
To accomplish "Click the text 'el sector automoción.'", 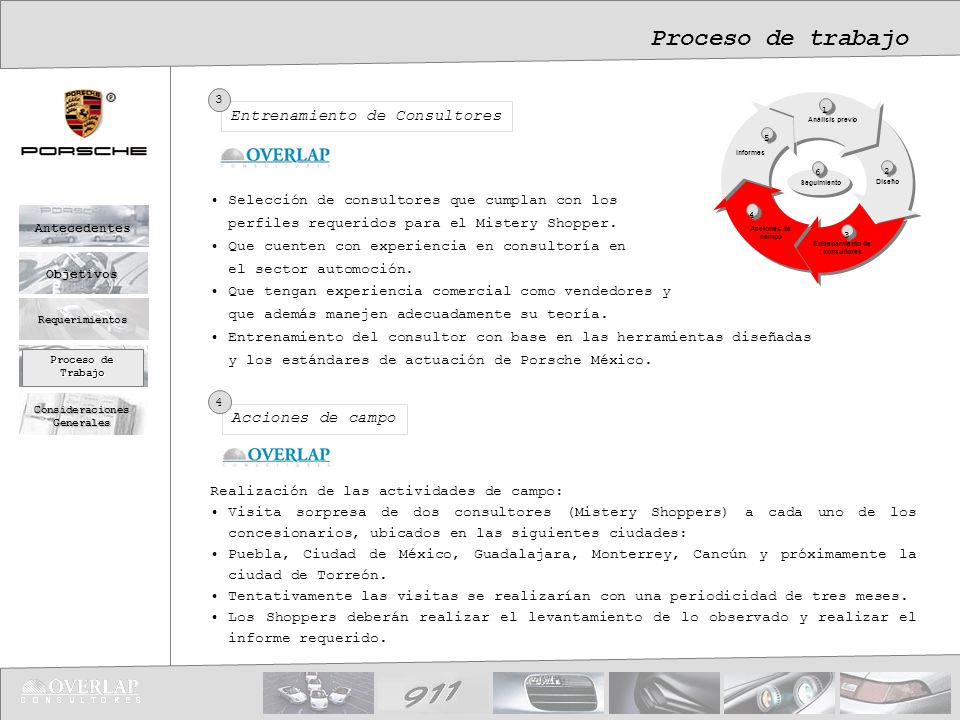I will point(320,269).
